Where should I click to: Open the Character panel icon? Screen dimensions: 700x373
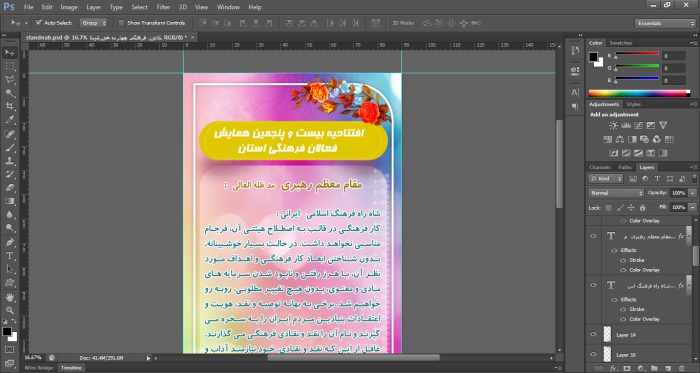click(x=575, y=92)
